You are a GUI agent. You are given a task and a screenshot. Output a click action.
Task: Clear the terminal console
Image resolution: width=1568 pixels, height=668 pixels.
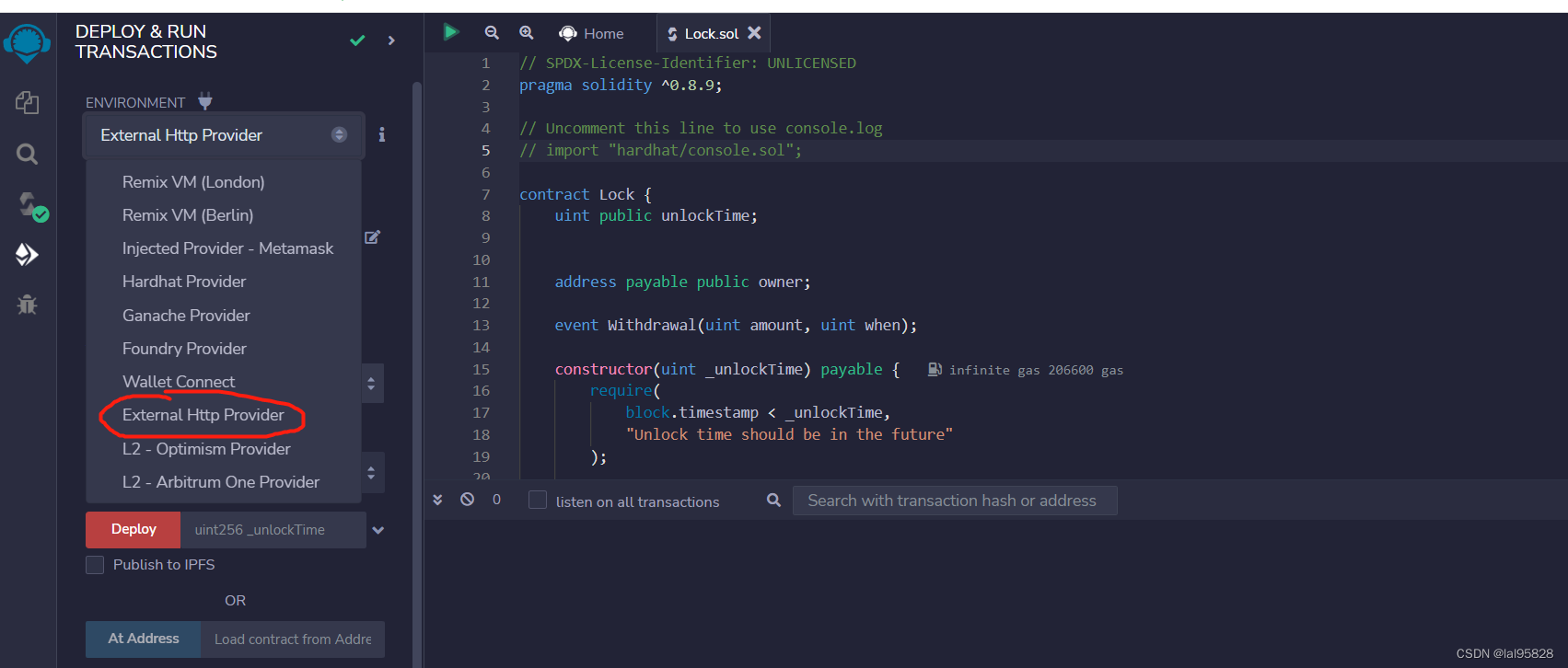tap(468, 500)
